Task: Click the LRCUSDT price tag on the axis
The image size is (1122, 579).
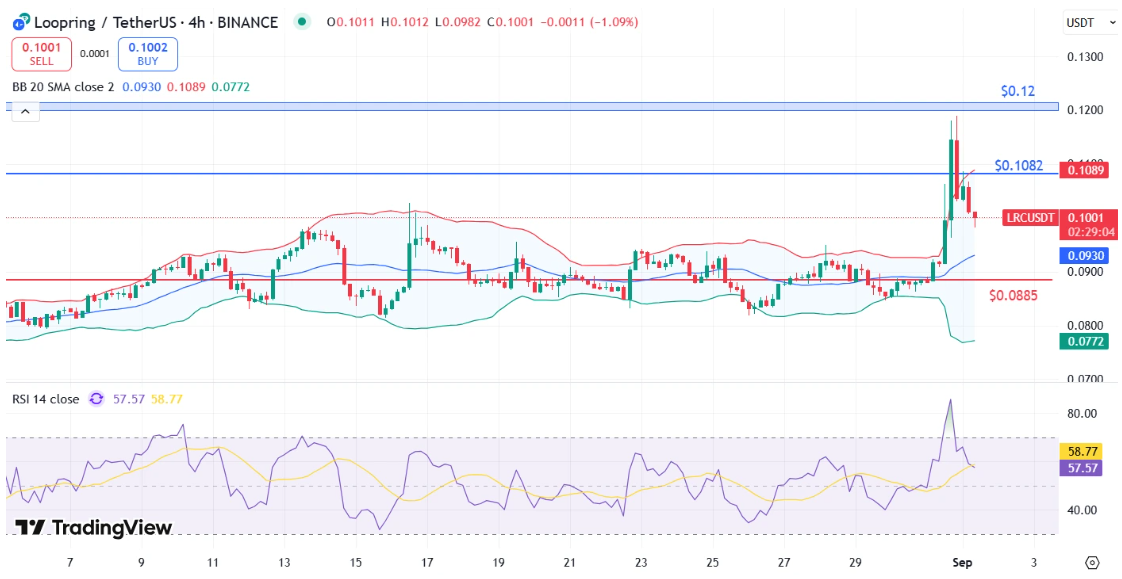Action: tap(1030, 218)
